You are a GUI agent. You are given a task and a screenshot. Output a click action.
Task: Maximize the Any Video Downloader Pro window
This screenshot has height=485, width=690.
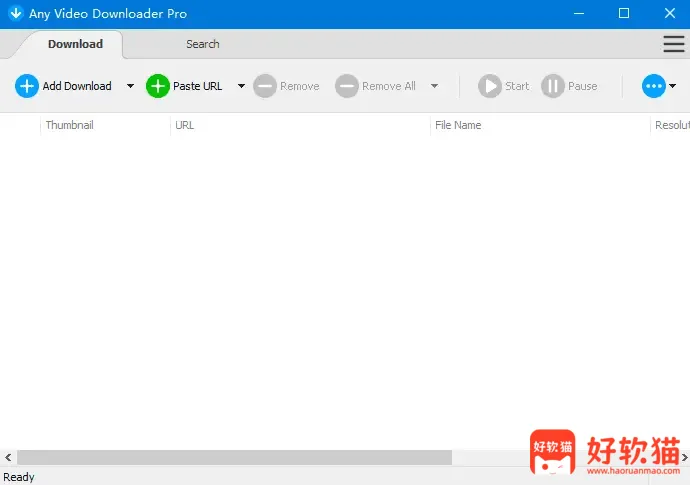click(x=624, y=13)
